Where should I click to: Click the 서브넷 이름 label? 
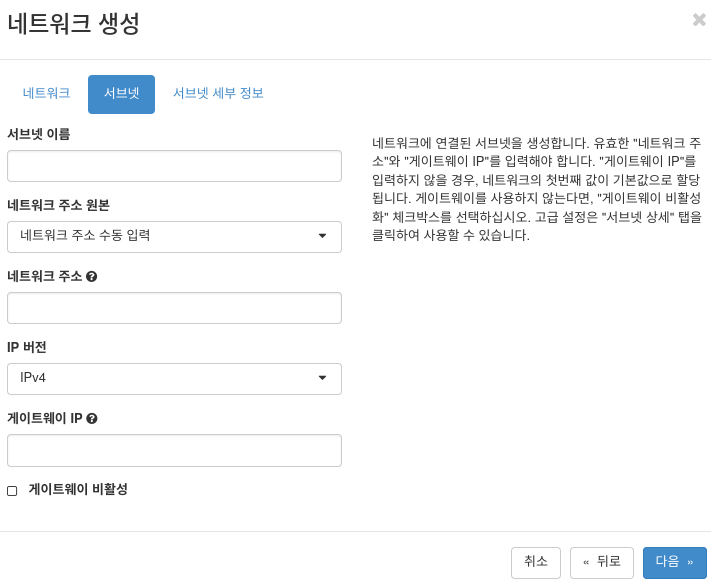tap(39, 134)
